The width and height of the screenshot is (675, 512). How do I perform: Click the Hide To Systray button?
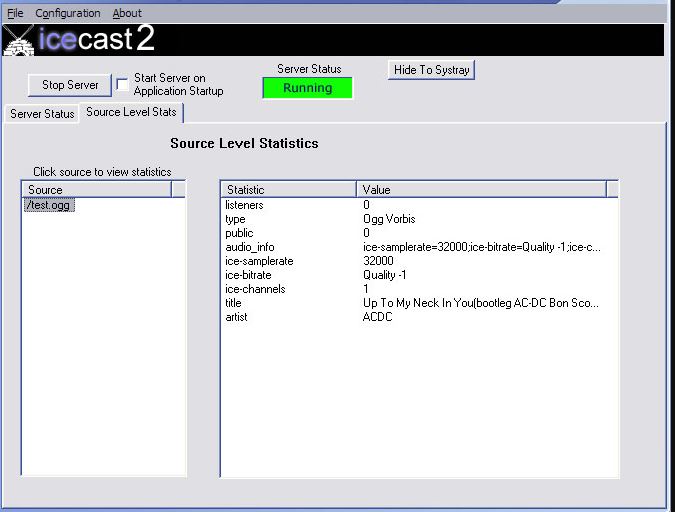(431, 70)
